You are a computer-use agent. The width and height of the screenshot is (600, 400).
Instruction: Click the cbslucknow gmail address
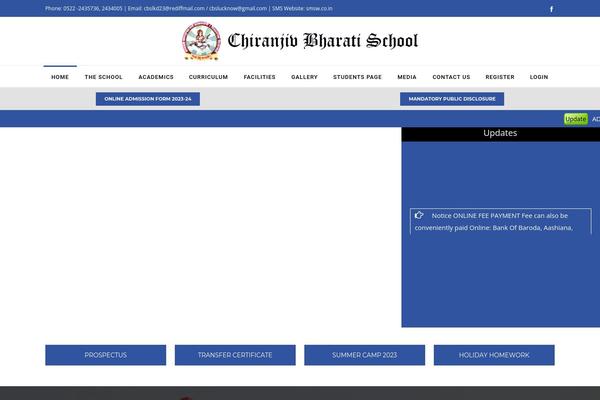coord(238,8)
